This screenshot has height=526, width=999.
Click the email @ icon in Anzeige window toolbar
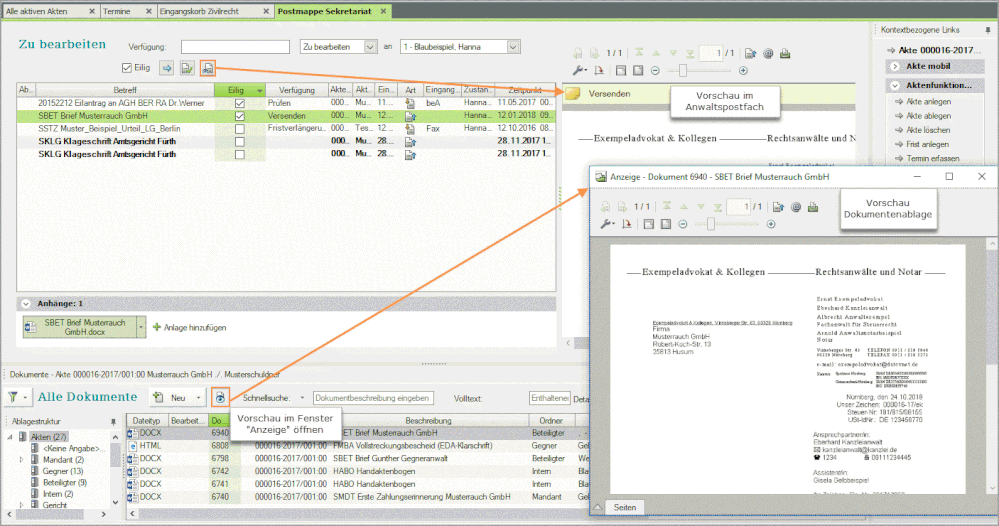(797, 206)
